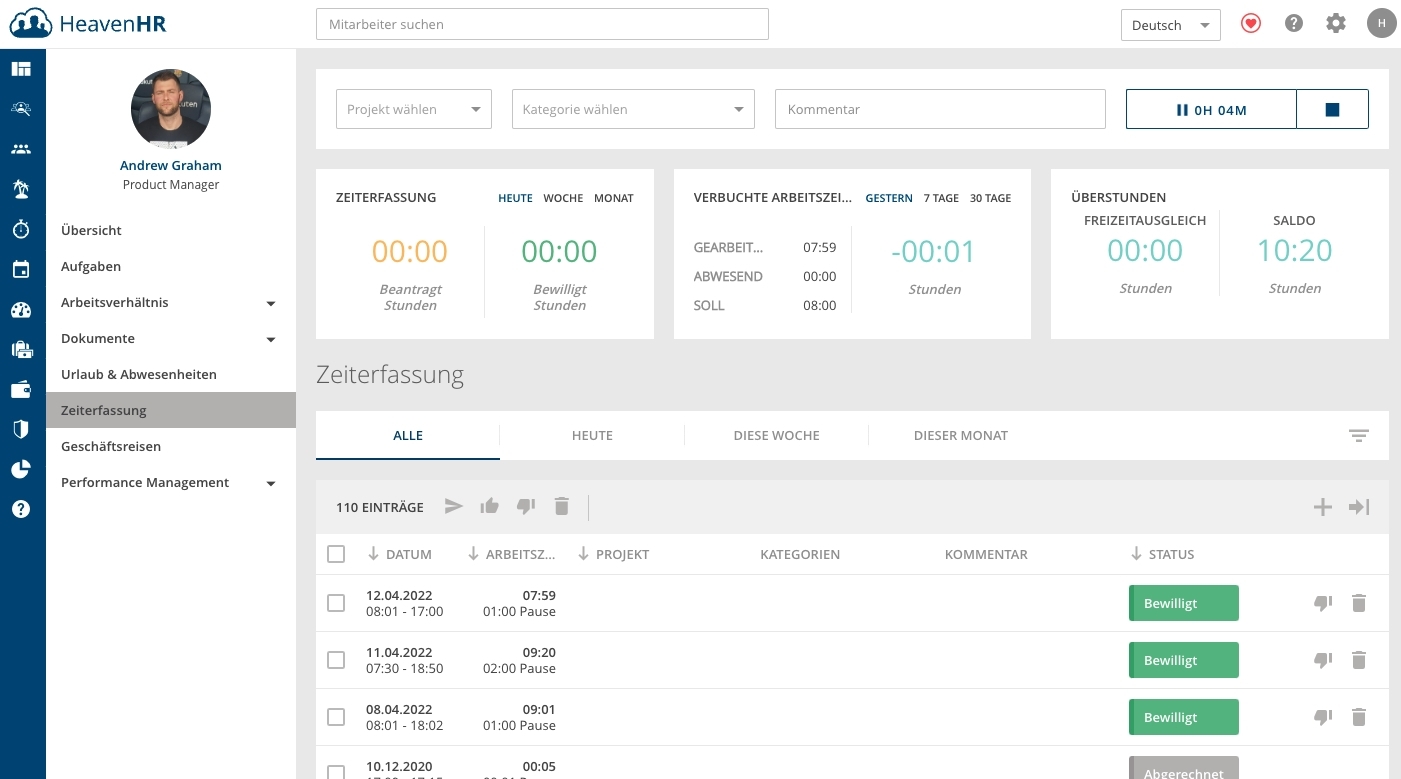Reject the 11.04.2022 entry with thumbs-down
This screenshot has width=1401, height=779.
coord(1323,660)
